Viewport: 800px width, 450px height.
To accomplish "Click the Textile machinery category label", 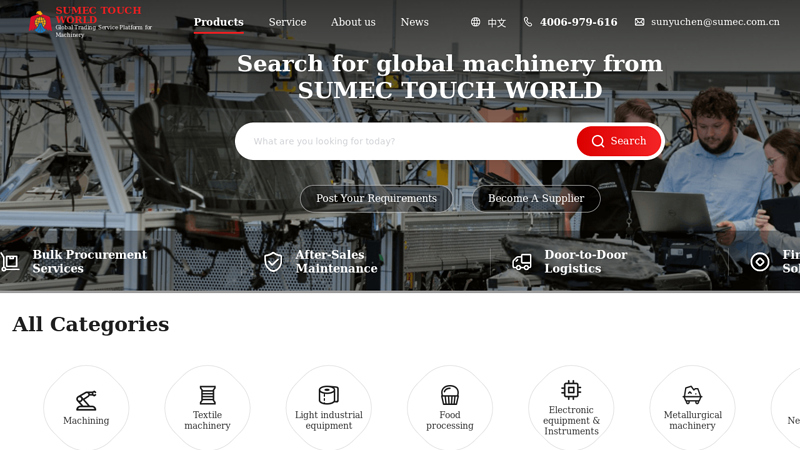I will click(207, 420).
